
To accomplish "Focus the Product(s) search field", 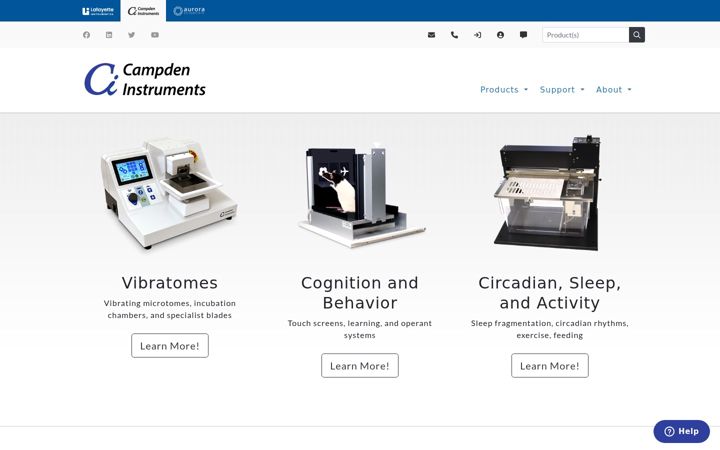I will pos(585,35).
